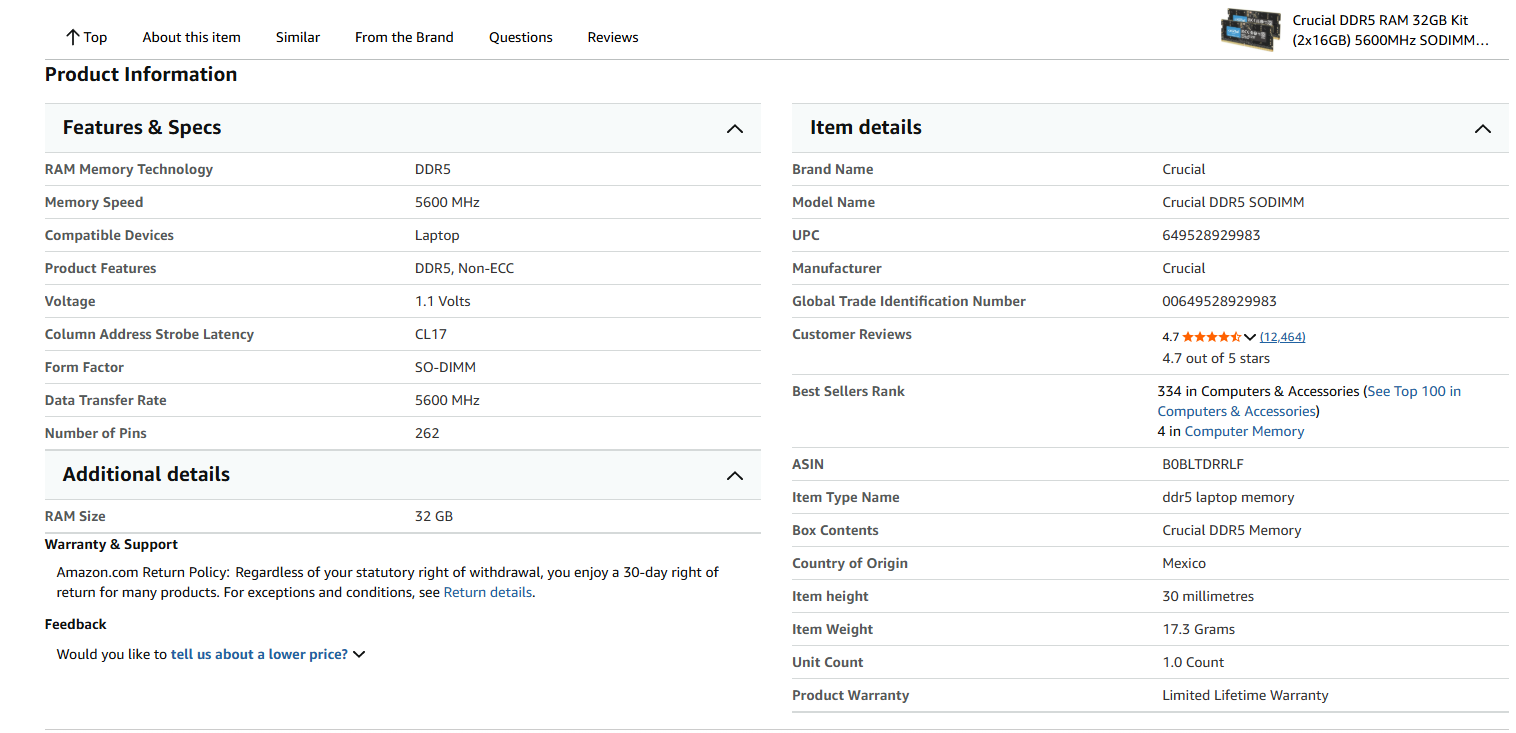Go to the Similar tab

pyautogui.click(x=298, y=37)
